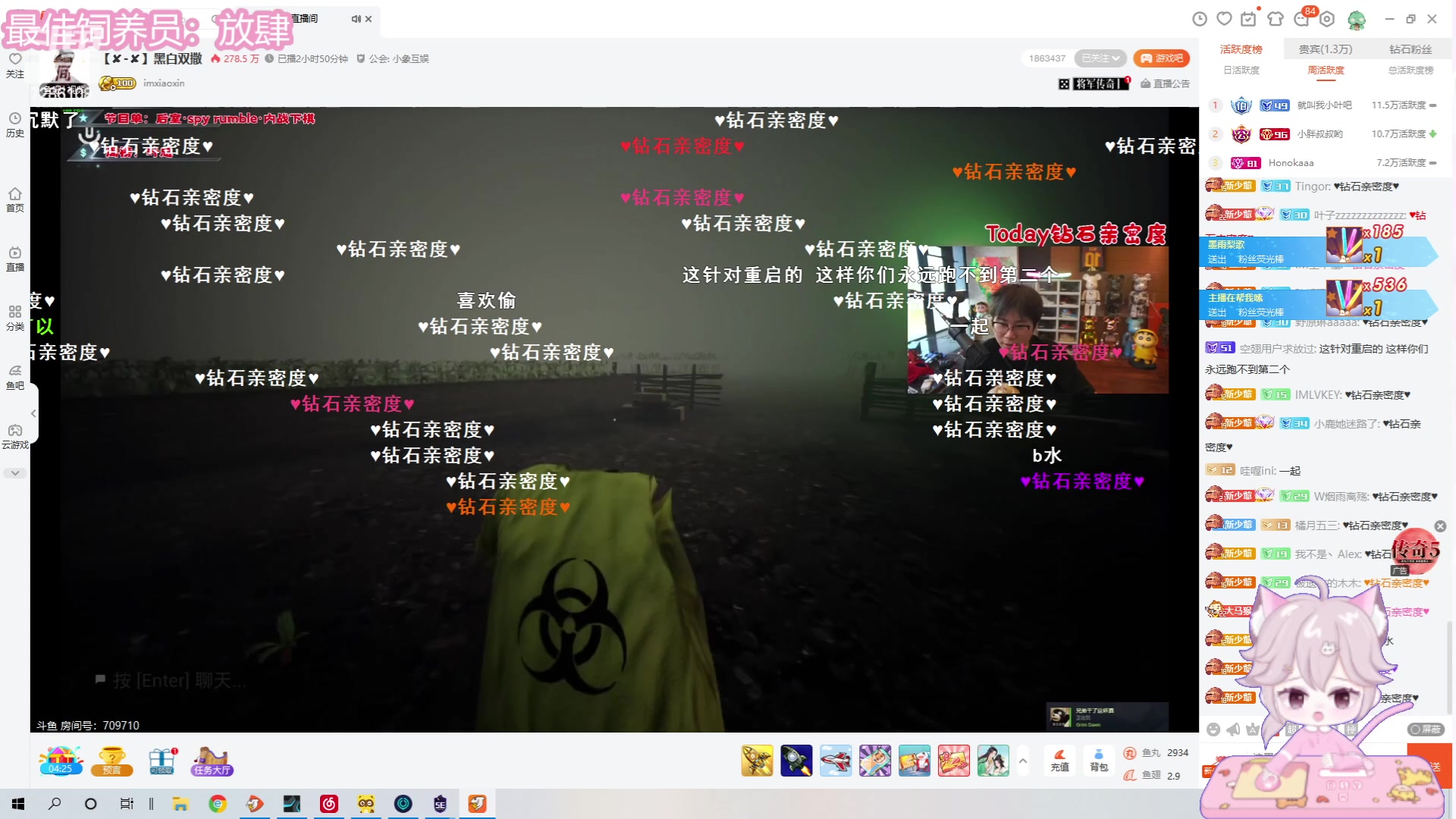Open the 预言 prediction feature
This screenshot has height=819, width=1456.
click(x=111, y=761)
